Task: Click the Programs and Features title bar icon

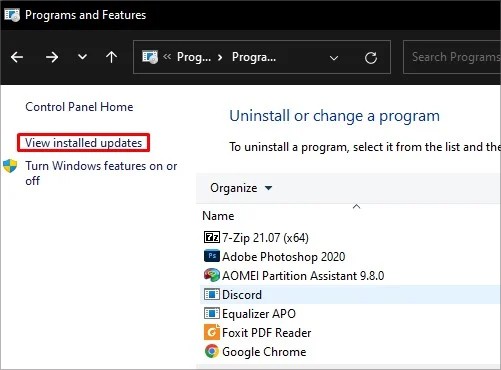Action: pyautogui.click(x=12, y=15)
